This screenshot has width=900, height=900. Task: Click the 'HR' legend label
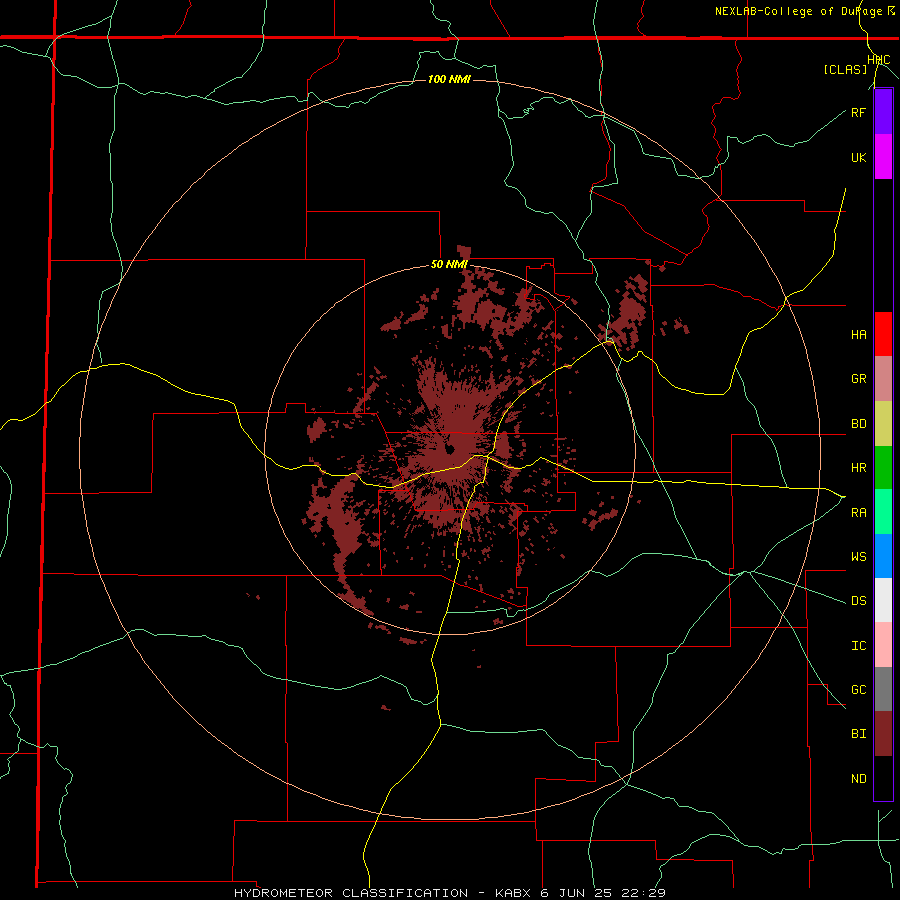pyautogui.click(x=858, y=468)
